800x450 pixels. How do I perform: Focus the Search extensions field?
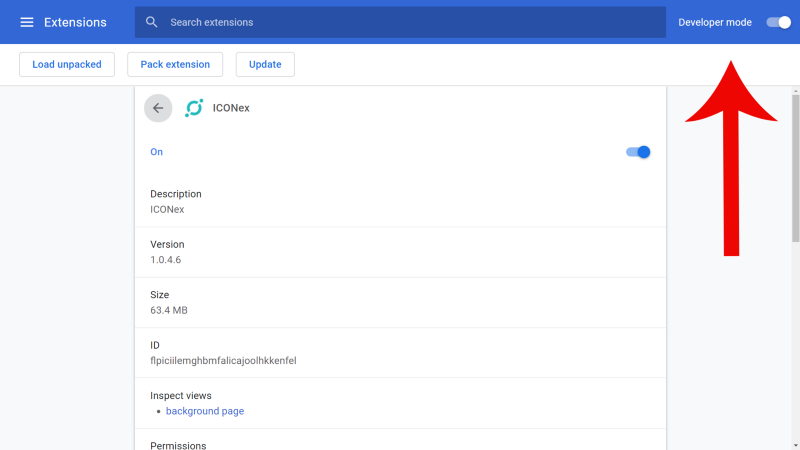point(401,22)
